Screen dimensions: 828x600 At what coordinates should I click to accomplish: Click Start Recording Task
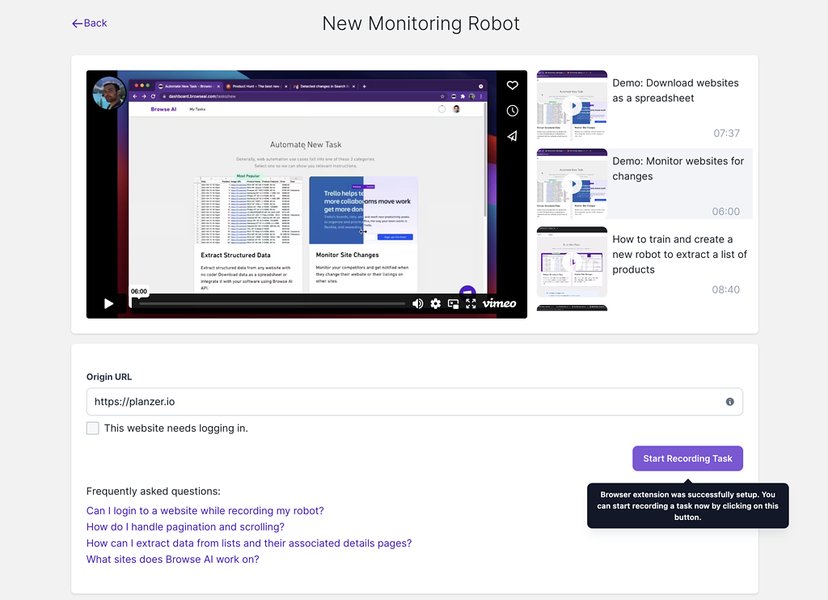pos(687,458)
